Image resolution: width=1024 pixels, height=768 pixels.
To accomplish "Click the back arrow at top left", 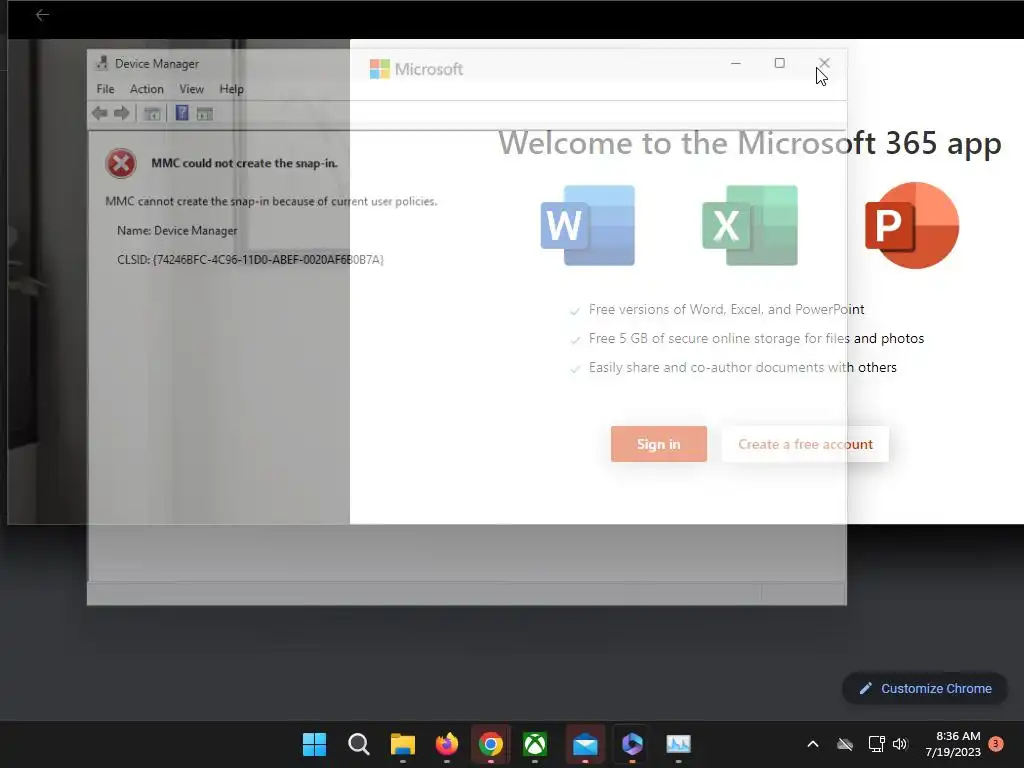I will pyautogui.click(x=42, y=14).
